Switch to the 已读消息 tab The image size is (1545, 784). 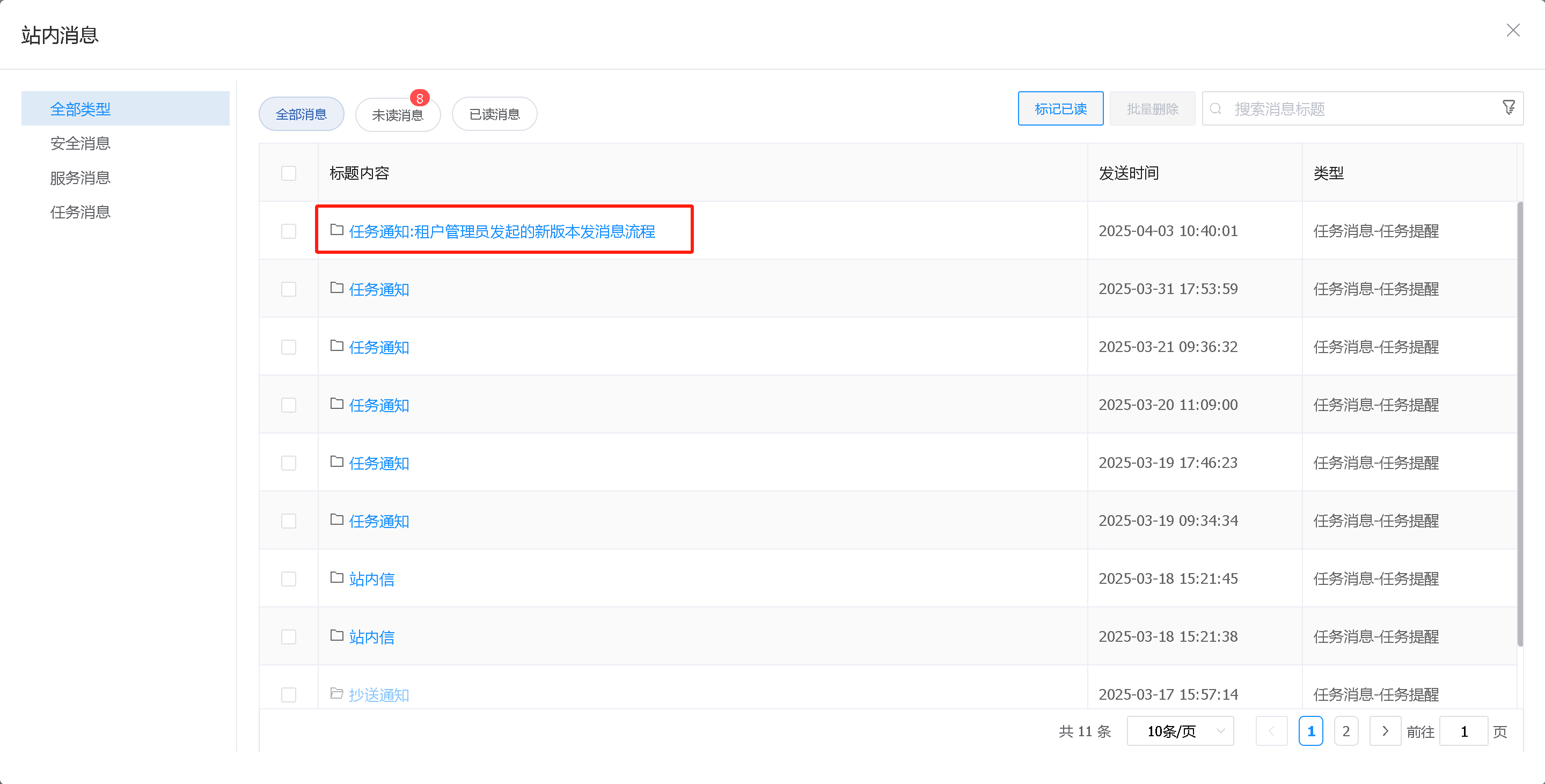tap(494, 115)
